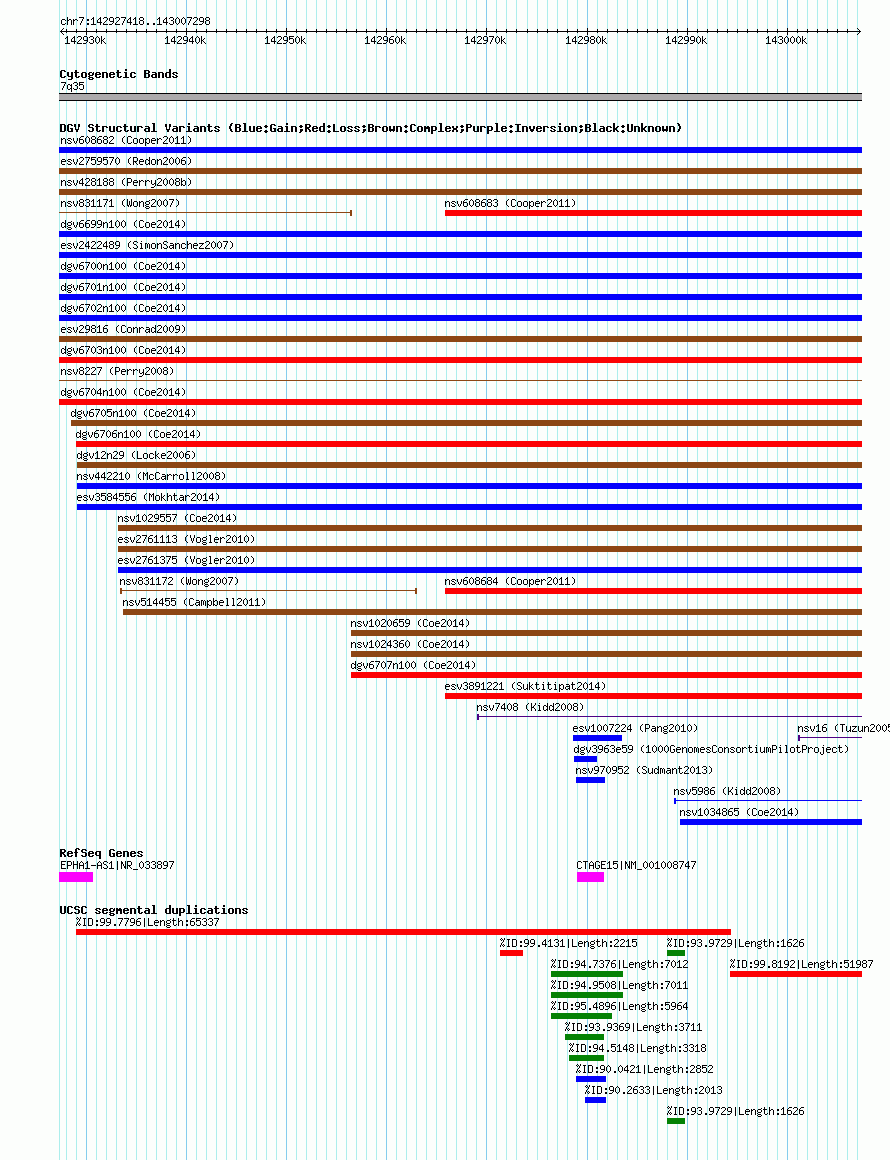Open the %ID:90.0421|Length:2852 duplication label

coord(644,1069)
